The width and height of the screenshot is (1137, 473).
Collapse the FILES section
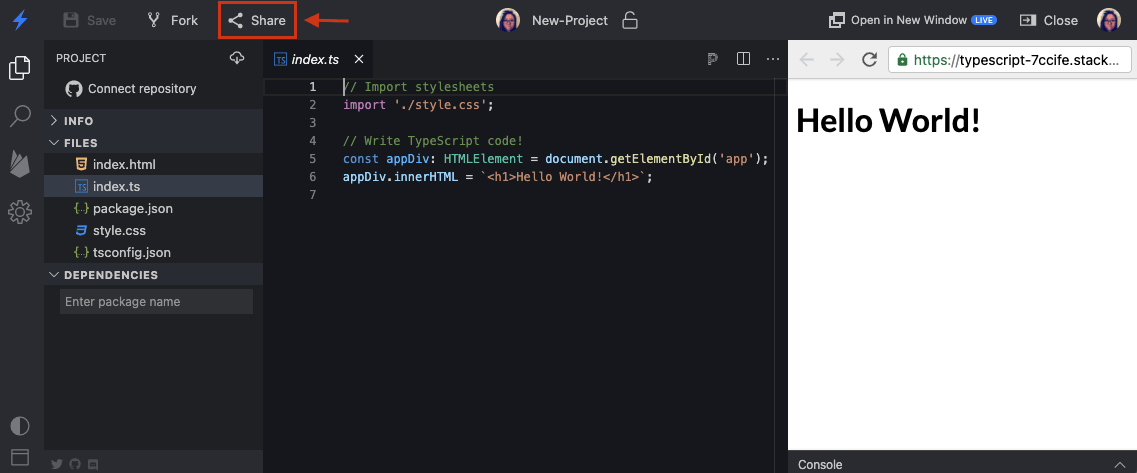pos(80,143)
